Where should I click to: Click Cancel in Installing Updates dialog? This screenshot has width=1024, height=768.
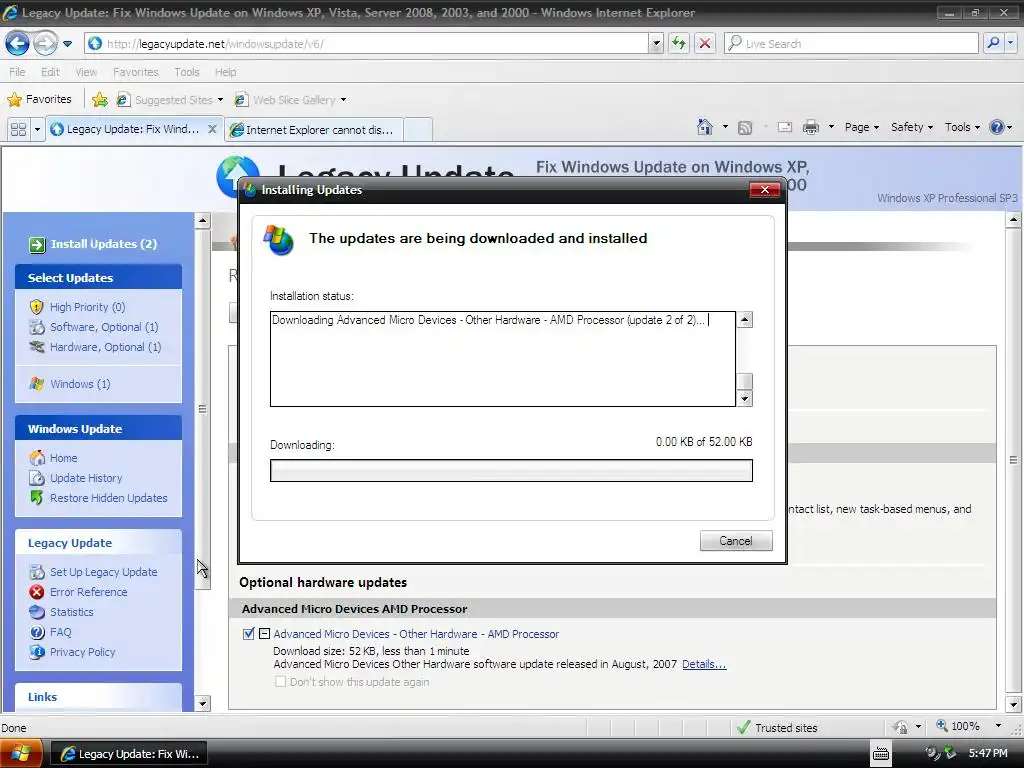(736, 541)
